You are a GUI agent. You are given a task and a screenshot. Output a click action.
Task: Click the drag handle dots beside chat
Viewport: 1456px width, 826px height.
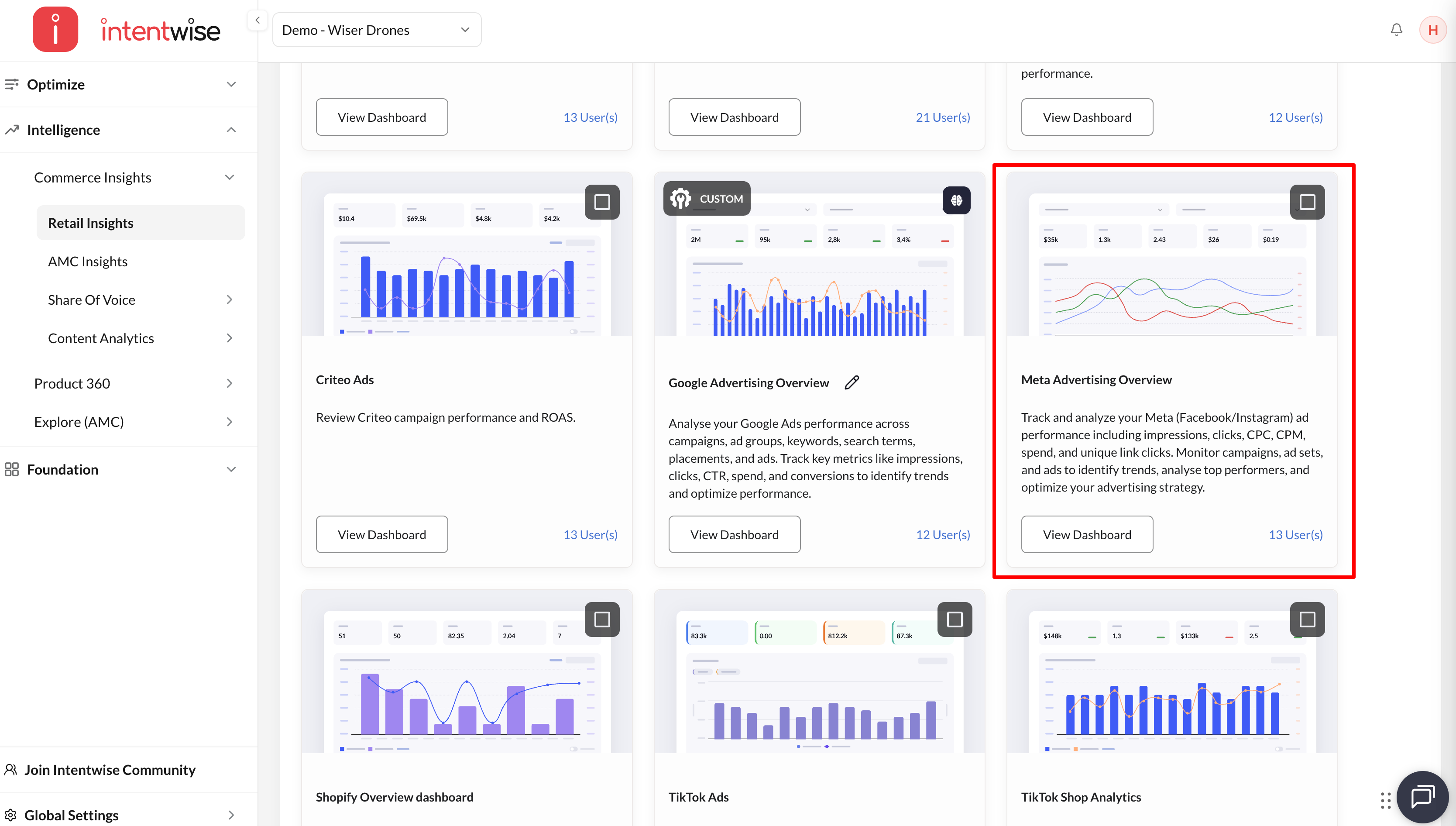point(1386,801)
